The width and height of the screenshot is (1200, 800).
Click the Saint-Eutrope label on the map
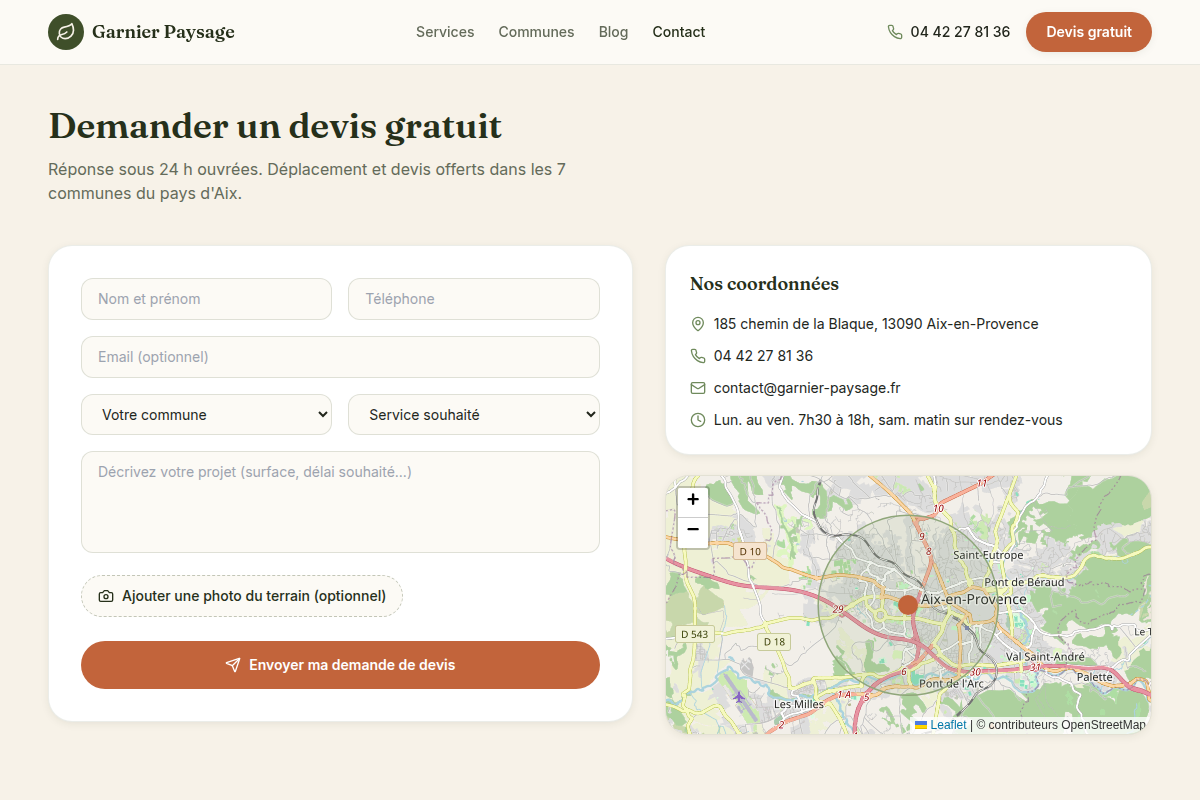click(988, 555)
